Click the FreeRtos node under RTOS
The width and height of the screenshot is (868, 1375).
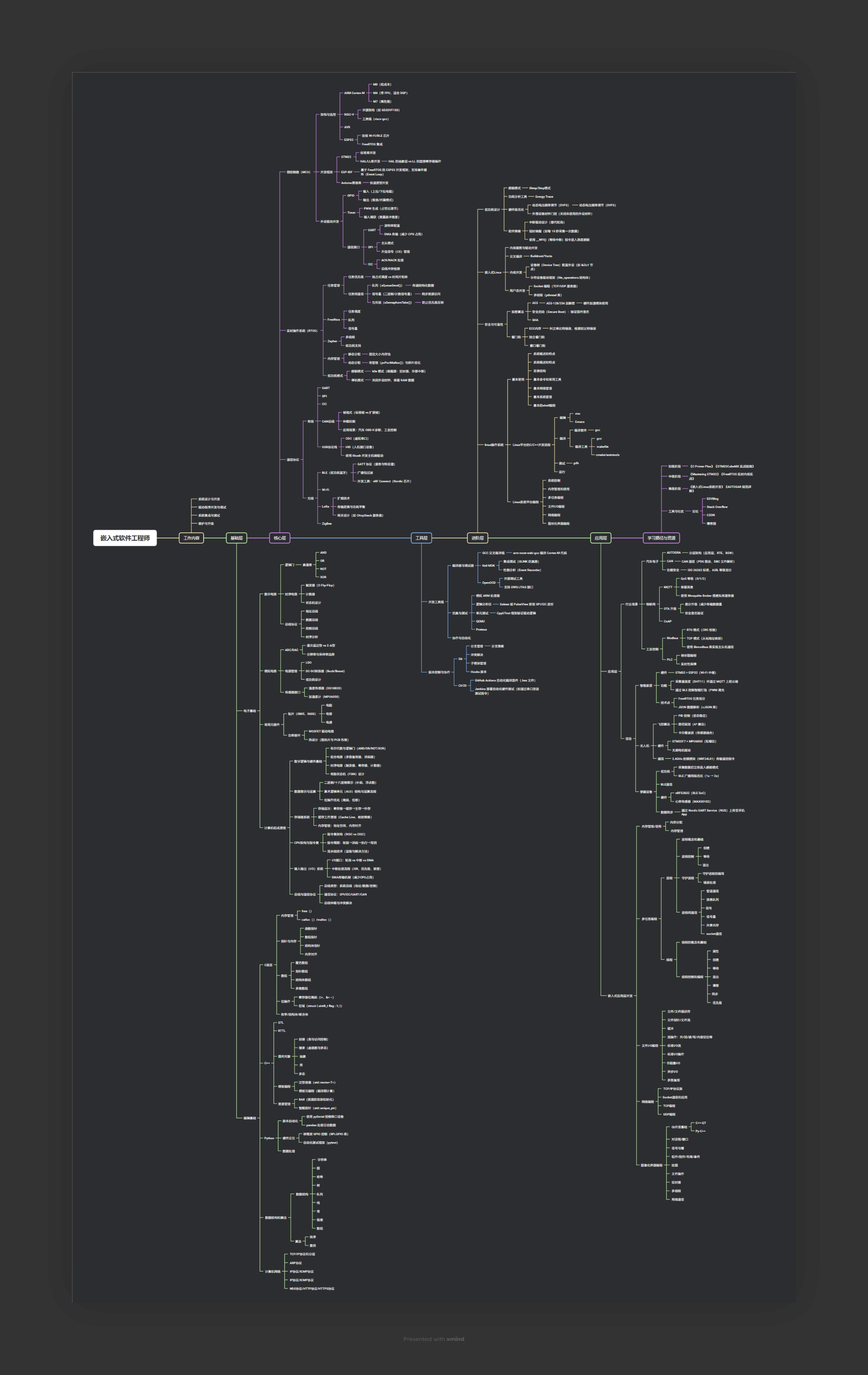(x=333, y=320)
